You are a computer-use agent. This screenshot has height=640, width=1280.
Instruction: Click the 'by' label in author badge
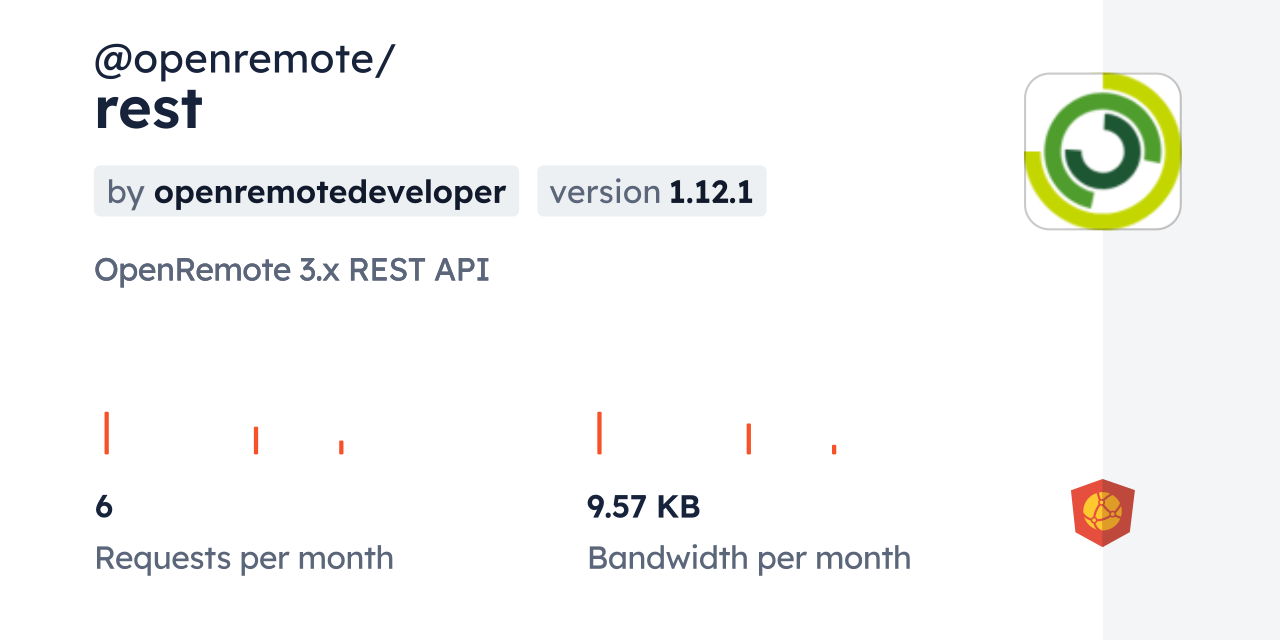click(126, 192)
